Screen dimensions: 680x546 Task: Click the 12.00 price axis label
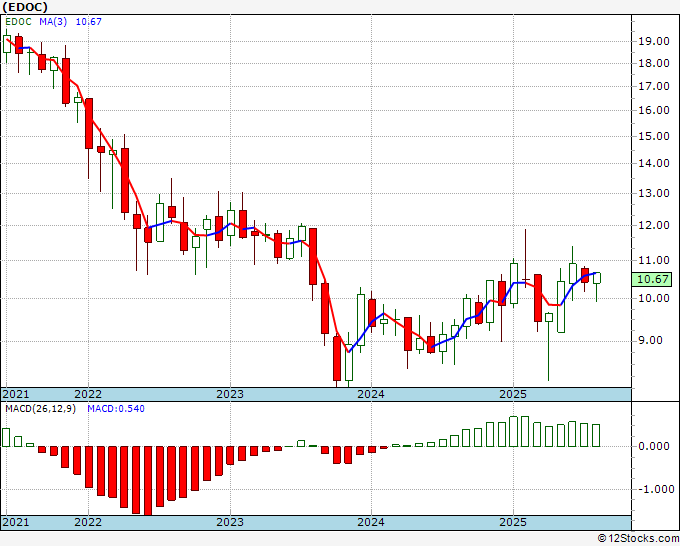[x=654, y=225]
